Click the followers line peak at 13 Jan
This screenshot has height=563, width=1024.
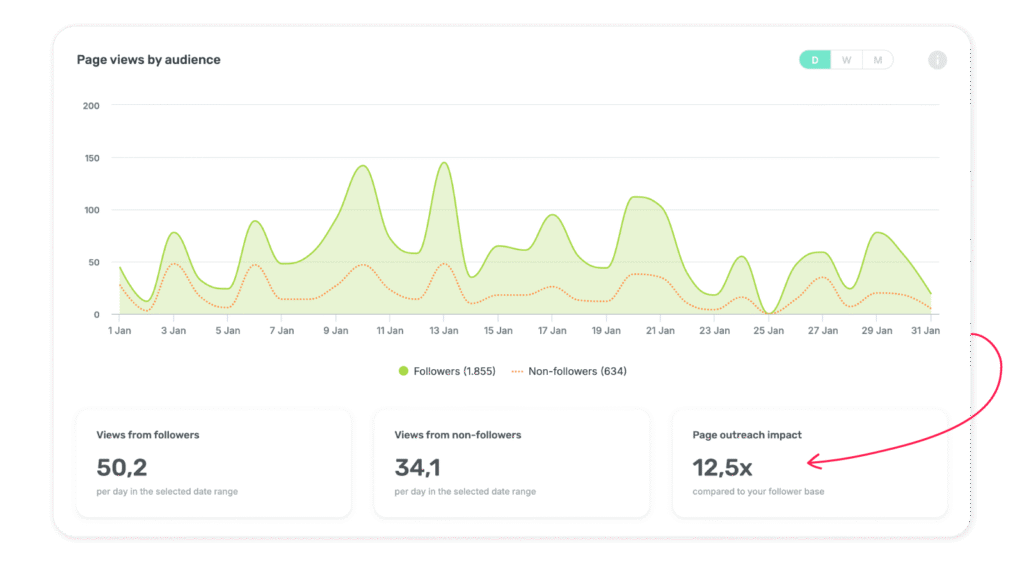443,163
